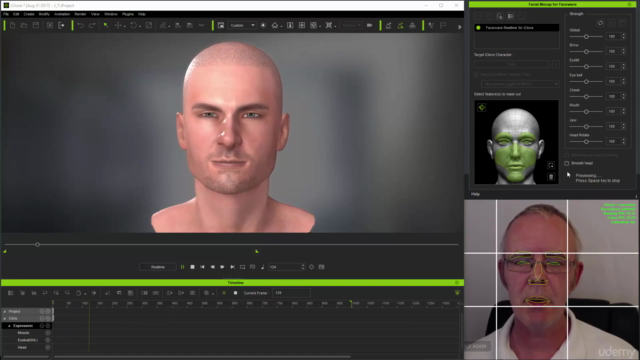Open a project file from main toolbar

(x=24, y=25)
